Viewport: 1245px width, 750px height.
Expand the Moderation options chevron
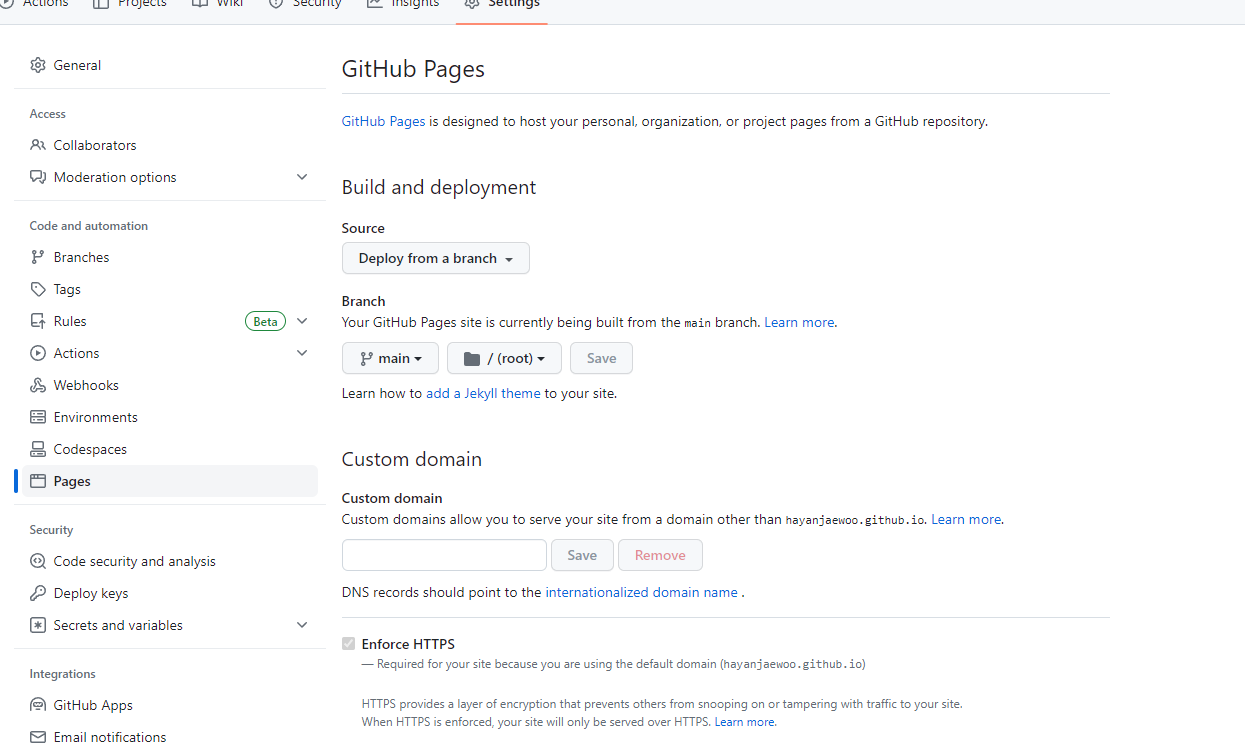click(302, 177)
